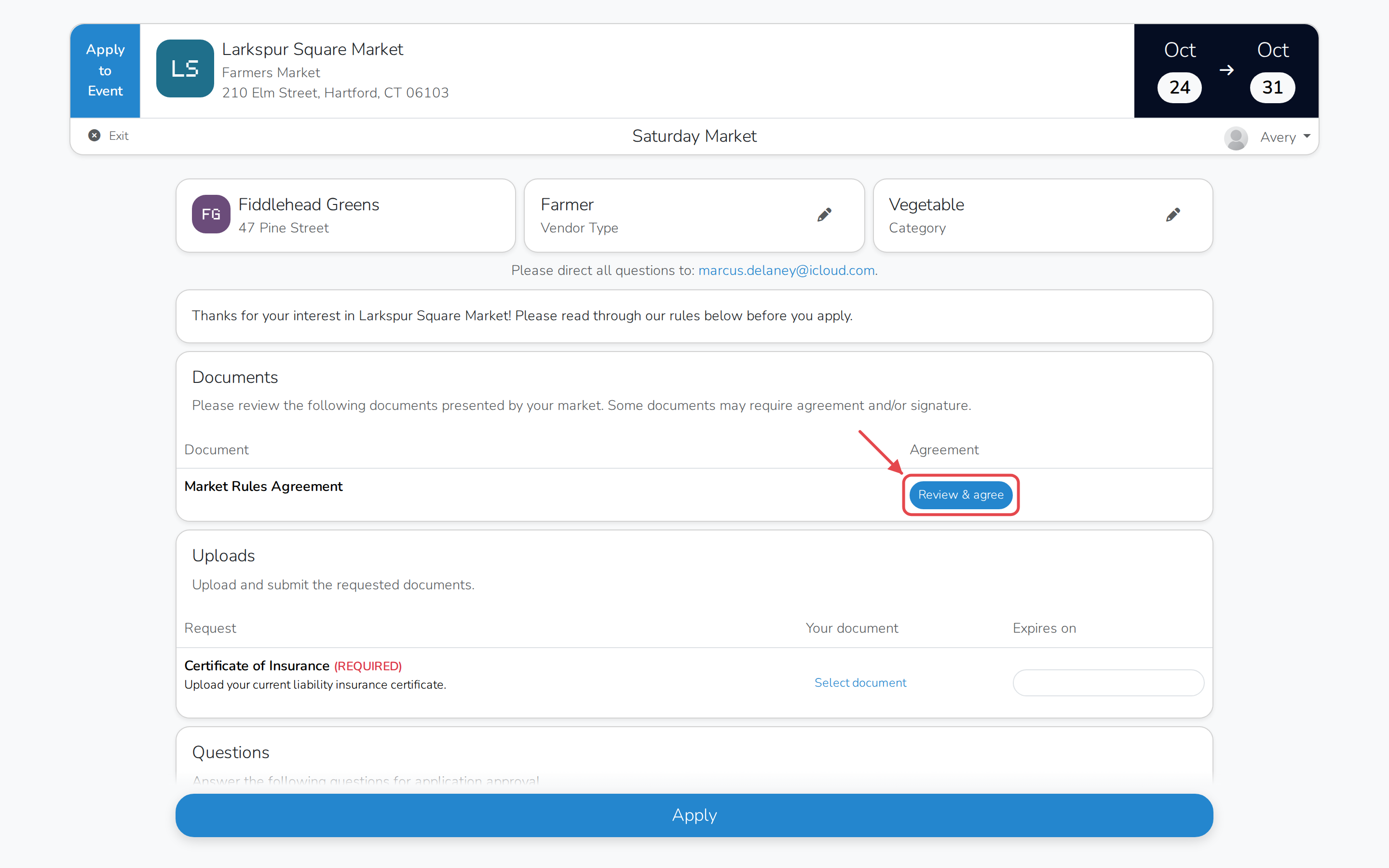Click the Apply to Event panel
Screen dimensions: 1389x868
pos(105,70)
